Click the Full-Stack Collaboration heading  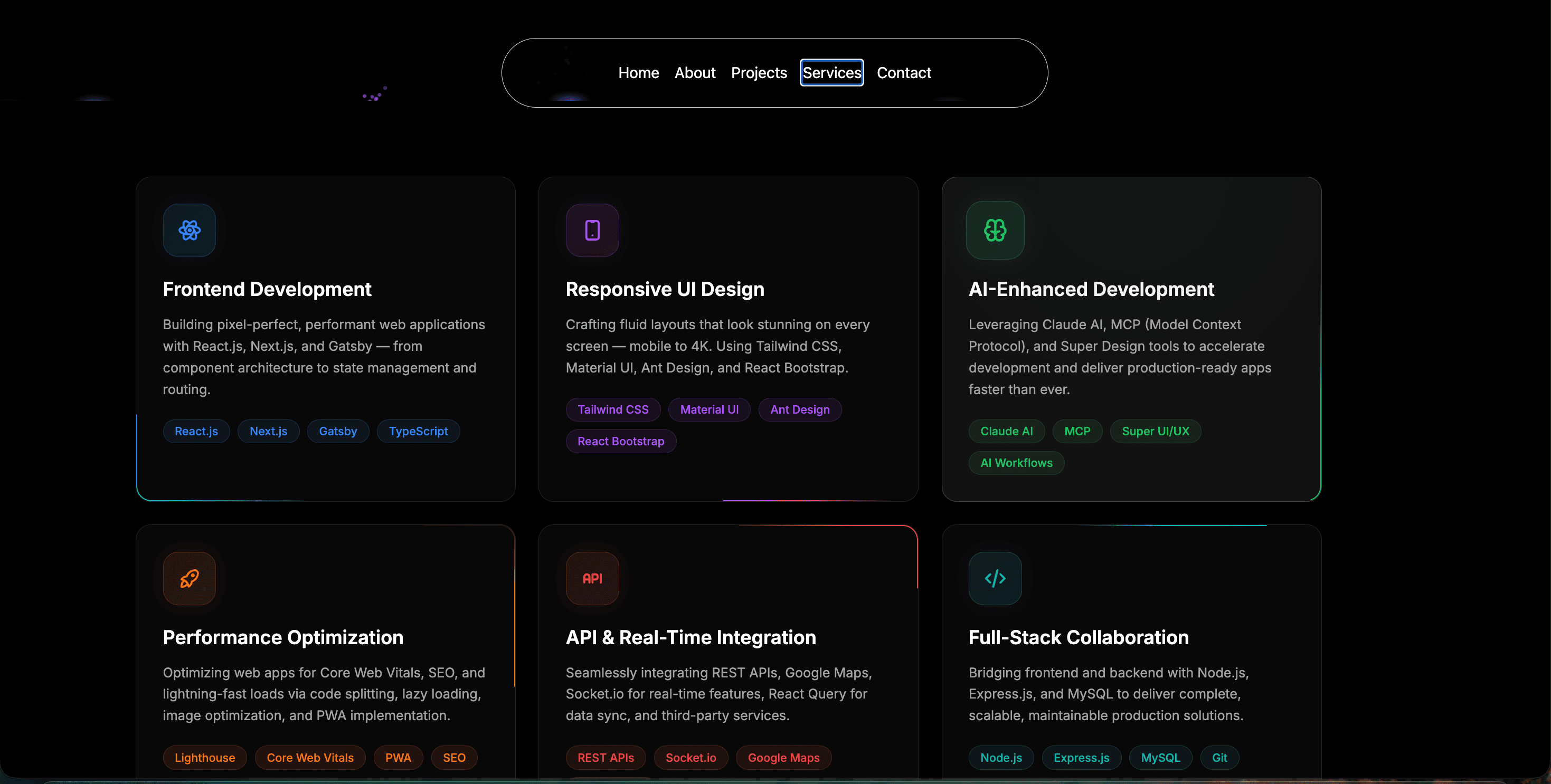pos(1079,638)
